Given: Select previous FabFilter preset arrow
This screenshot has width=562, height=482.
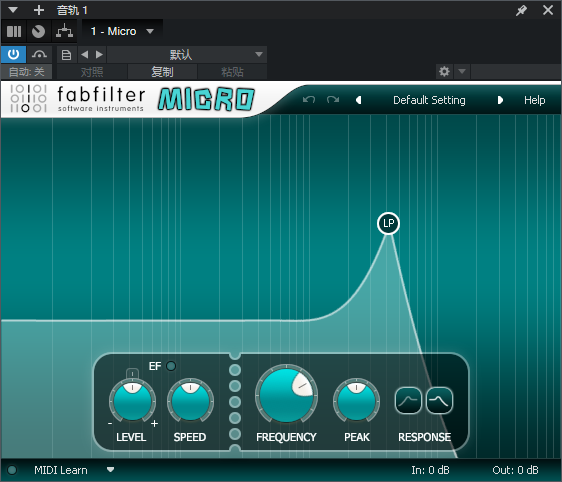Looking at the screenshot, I should (x=358, y=100).
